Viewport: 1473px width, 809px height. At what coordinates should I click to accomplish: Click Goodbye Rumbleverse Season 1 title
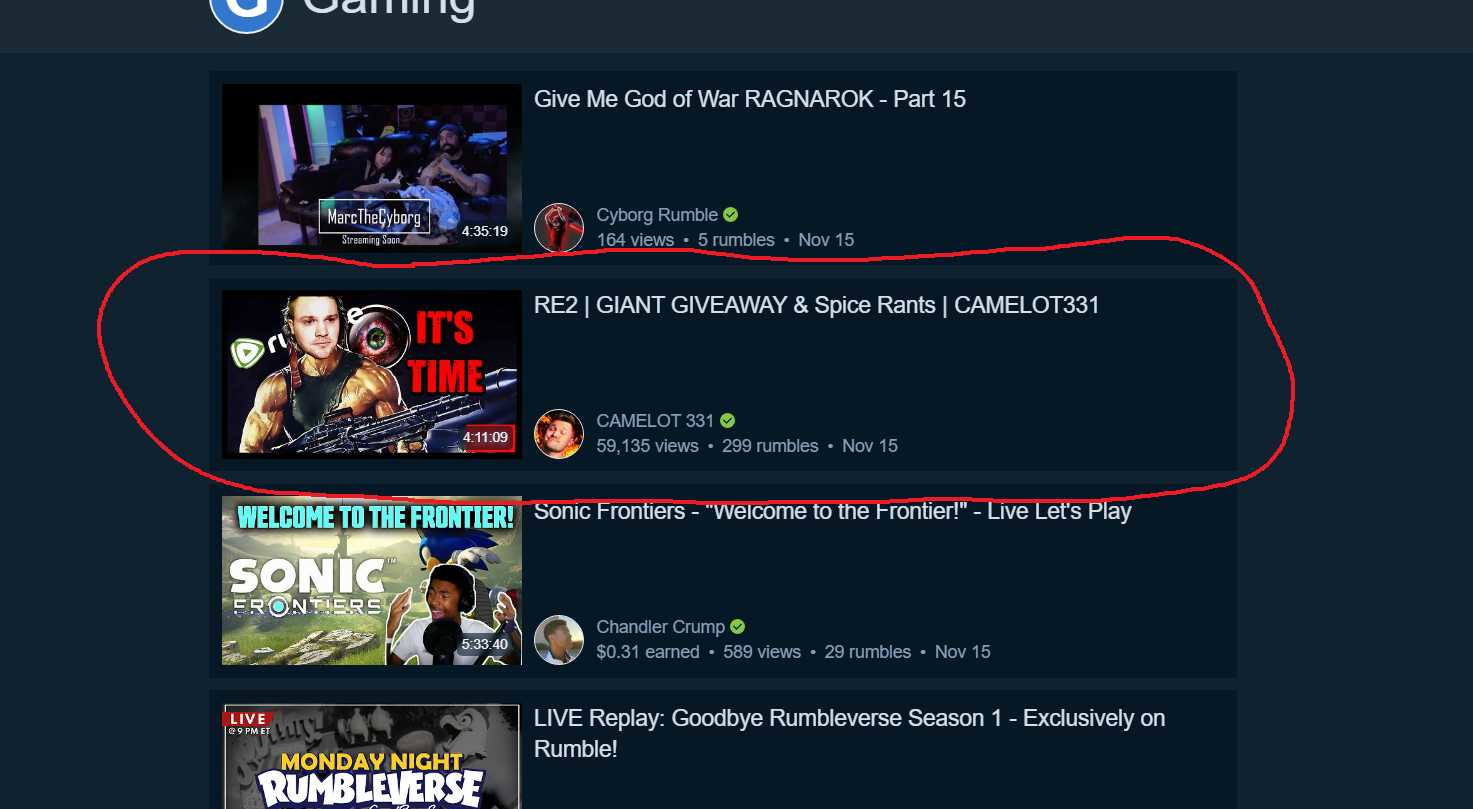point(850,732)
